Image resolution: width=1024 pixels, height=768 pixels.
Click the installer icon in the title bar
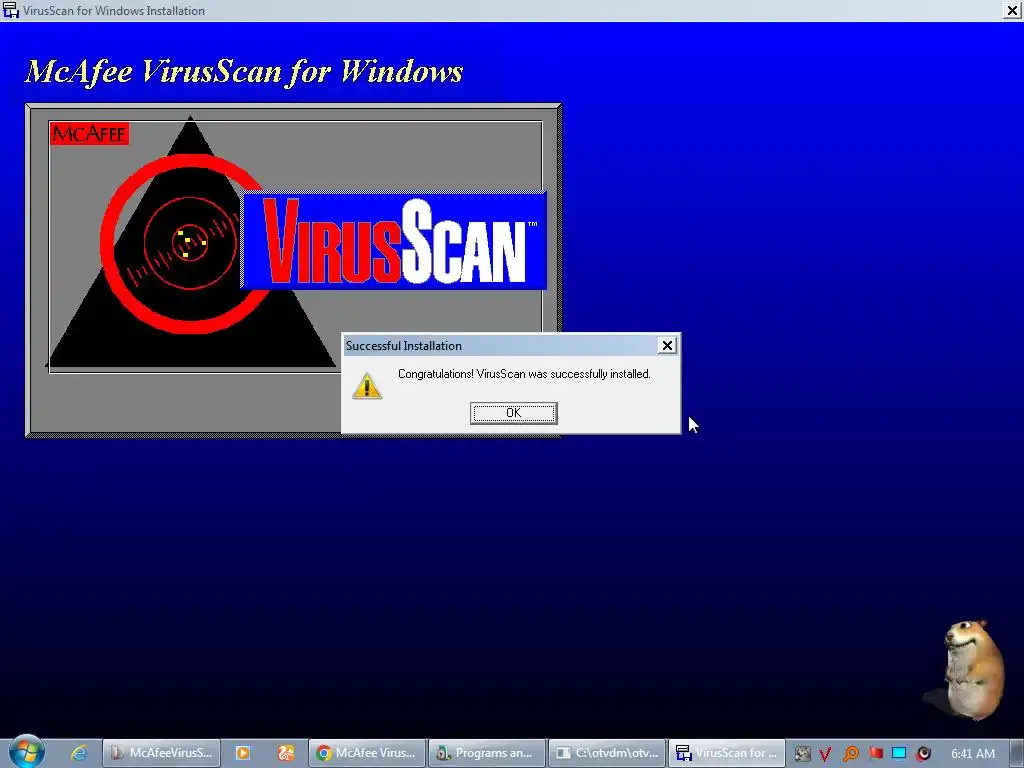10,10
